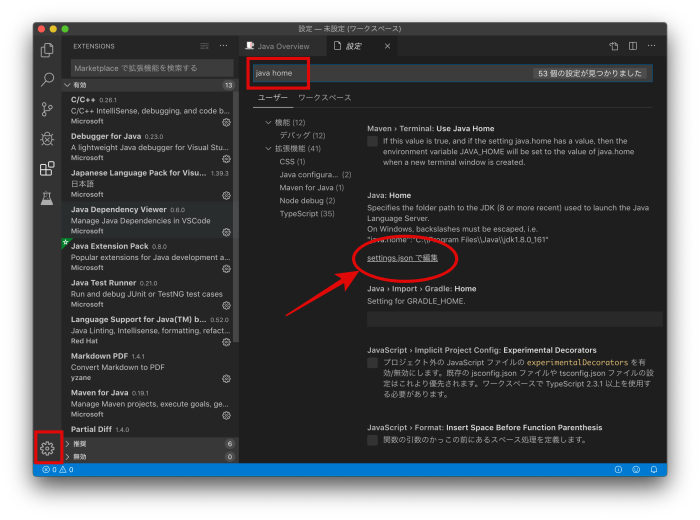Toggle Insert Space Before Function Parenthesis checkbox
The image size is (700, 520).
[x=372, y=440]
